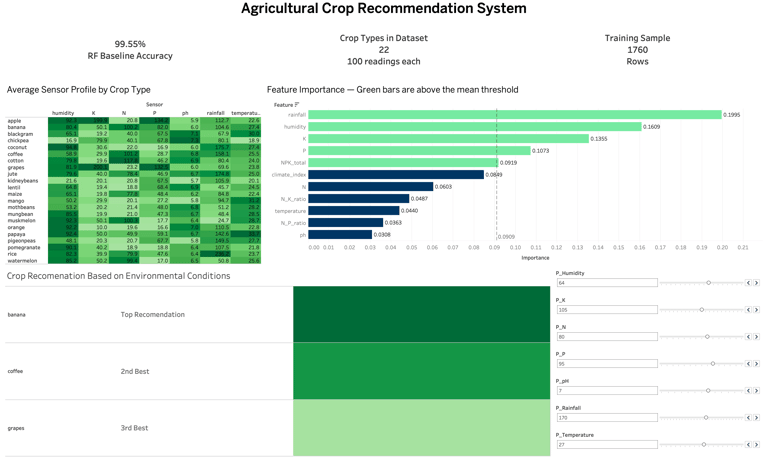Click the P_Temperature value input field
This screenshot has width=768, height=457.
coord(606,445)
